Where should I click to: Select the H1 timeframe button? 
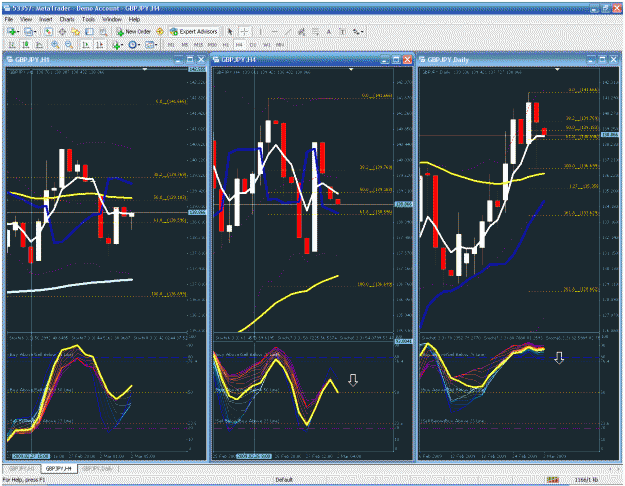tap(226, 45)
